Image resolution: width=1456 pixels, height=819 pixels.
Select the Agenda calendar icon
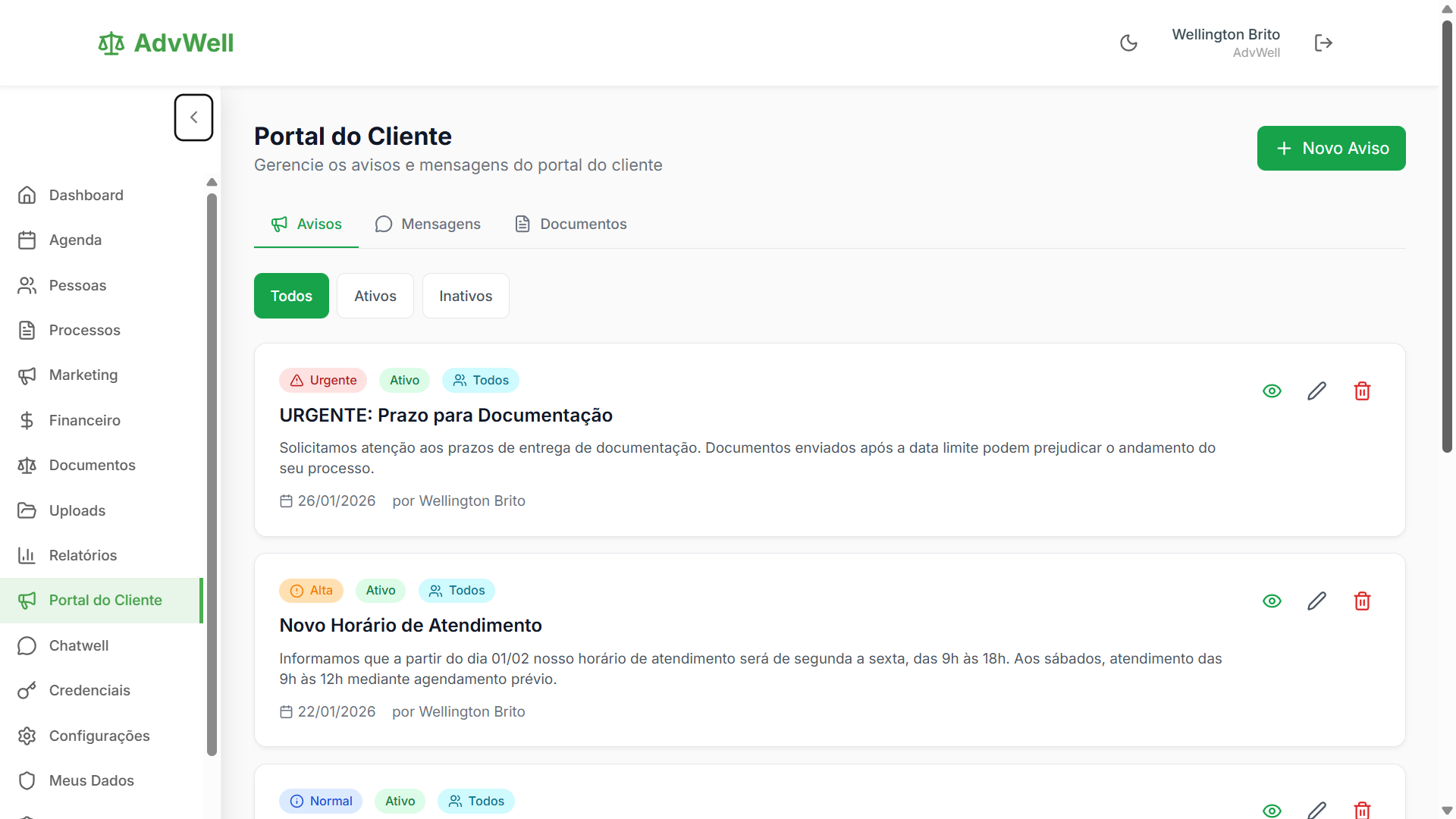pos(27,240)
